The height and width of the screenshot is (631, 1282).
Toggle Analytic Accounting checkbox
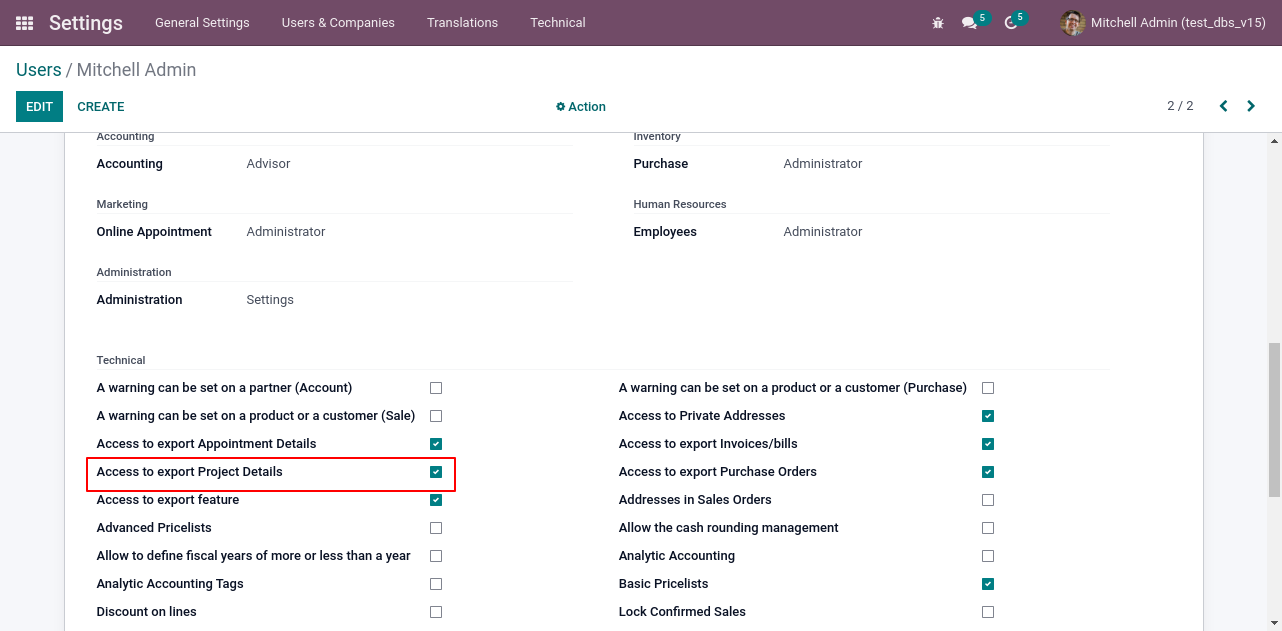[x=988, y=556]
